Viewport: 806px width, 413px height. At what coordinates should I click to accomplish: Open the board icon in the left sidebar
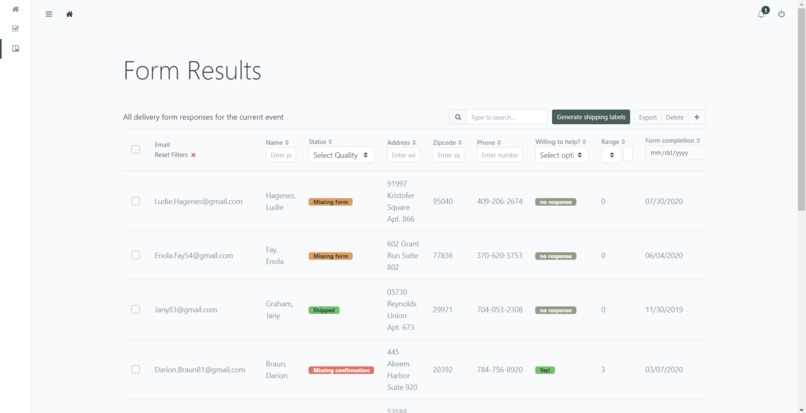[15, 49]
